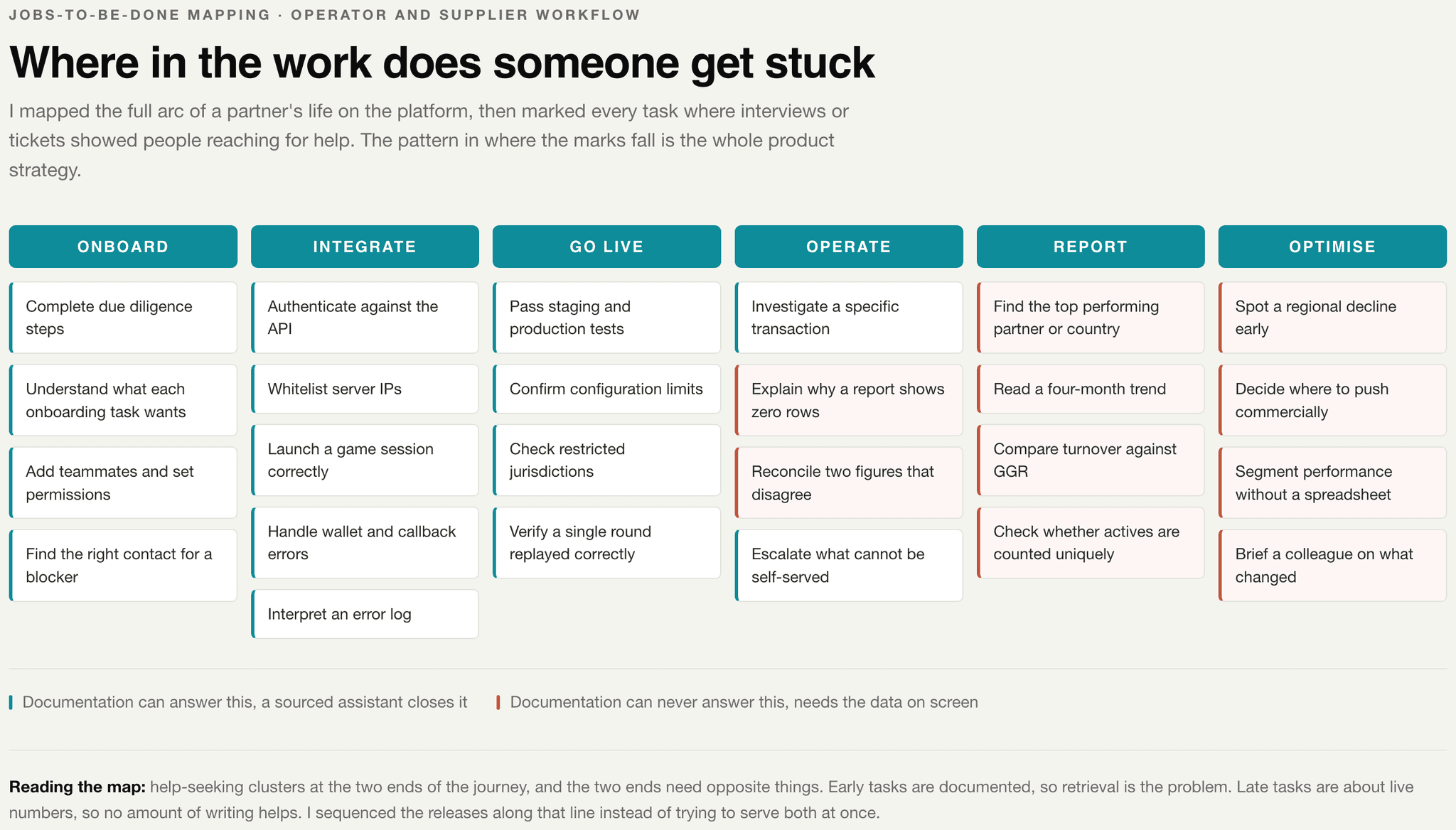Viewport: 1456px width, 830px height.
Task: Select the Authenticate against the API card
Action: [x=365, y=318]
